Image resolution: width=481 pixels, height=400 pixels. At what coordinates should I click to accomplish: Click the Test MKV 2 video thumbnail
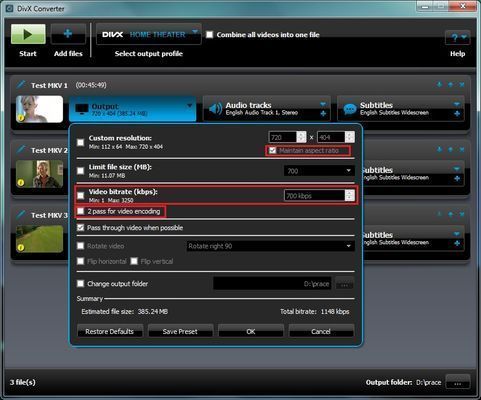click(x=39, y=174)
